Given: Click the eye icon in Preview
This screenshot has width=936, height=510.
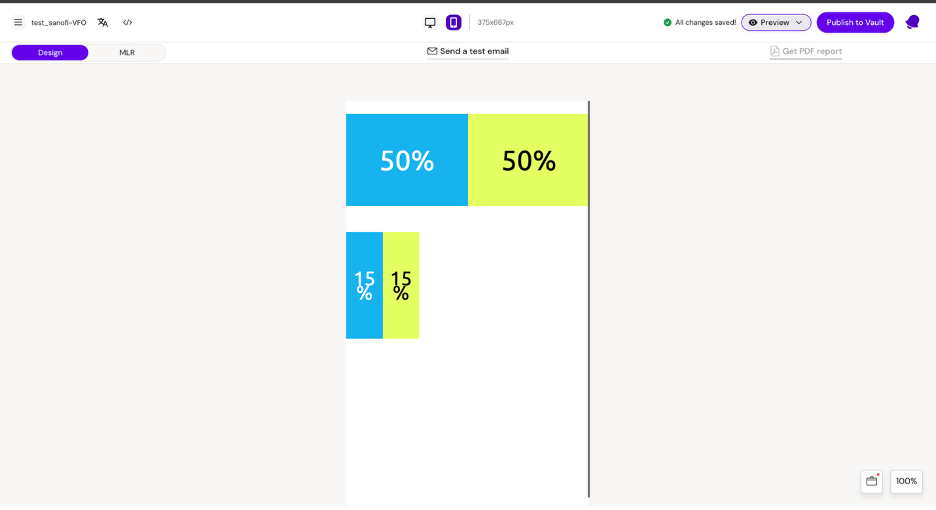Looking at the screenshot, I should (x=753, y=22).
